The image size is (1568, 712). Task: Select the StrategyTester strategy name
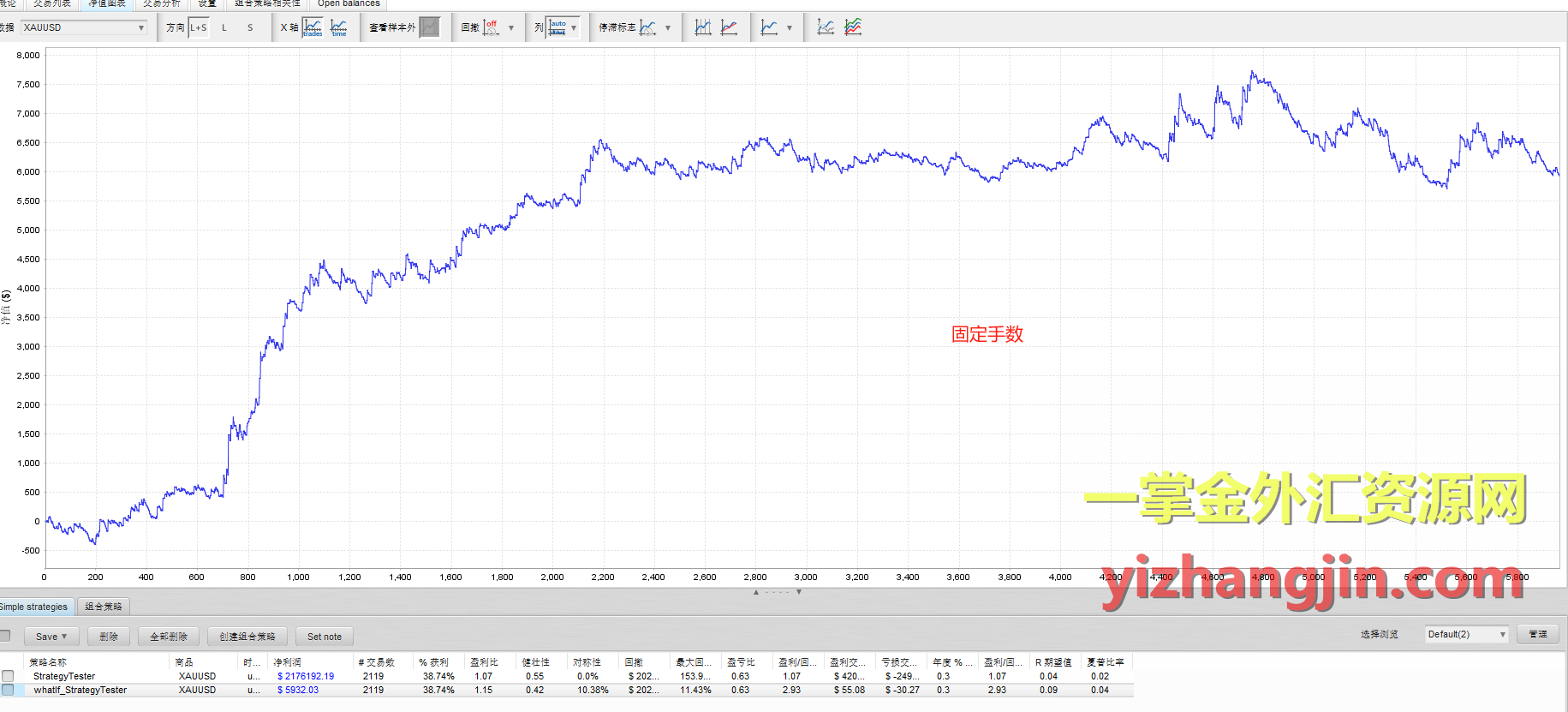click(x=64, y=676)
